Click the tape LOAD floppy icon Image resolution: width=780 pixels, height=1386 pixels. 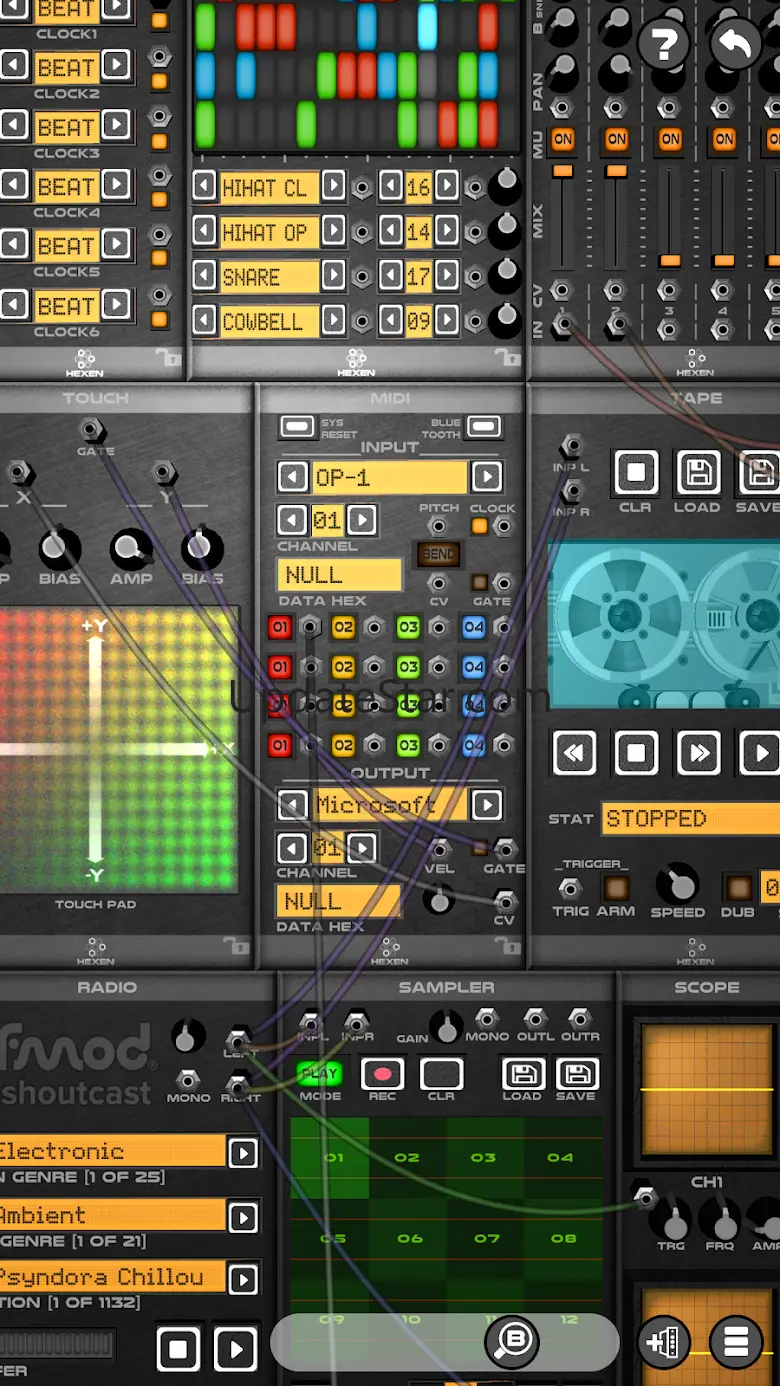click(696, 472)
